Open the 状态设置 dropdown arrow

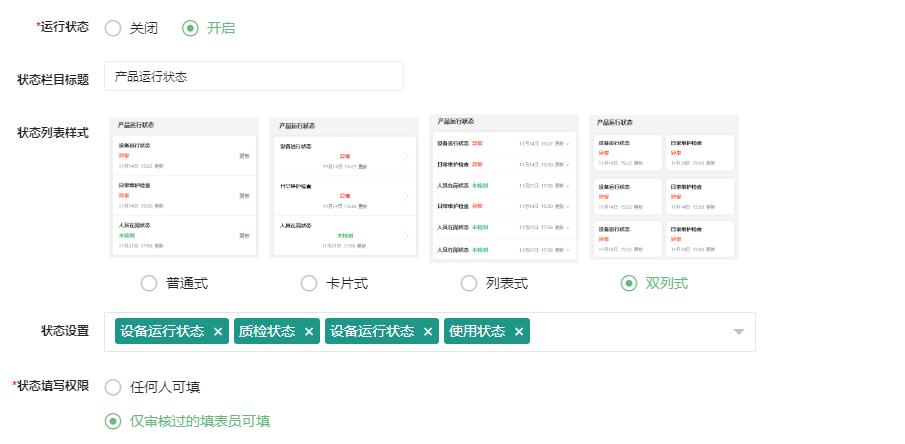pyautogui.click(x=739, y=332)
